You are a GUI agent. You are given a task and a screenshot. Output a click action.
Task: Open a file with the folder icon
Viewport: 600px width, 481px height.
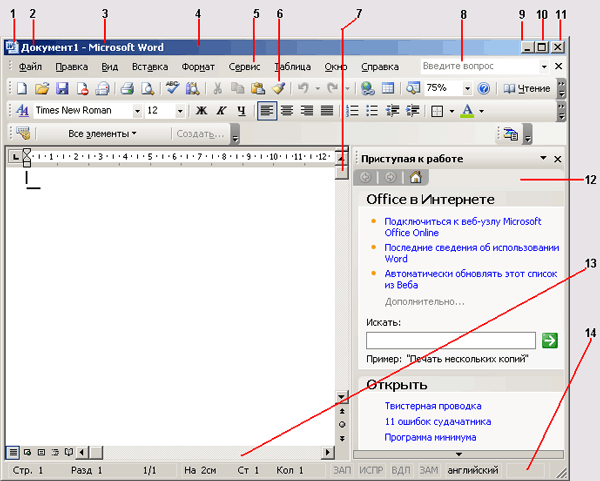(x=42, y=89)
